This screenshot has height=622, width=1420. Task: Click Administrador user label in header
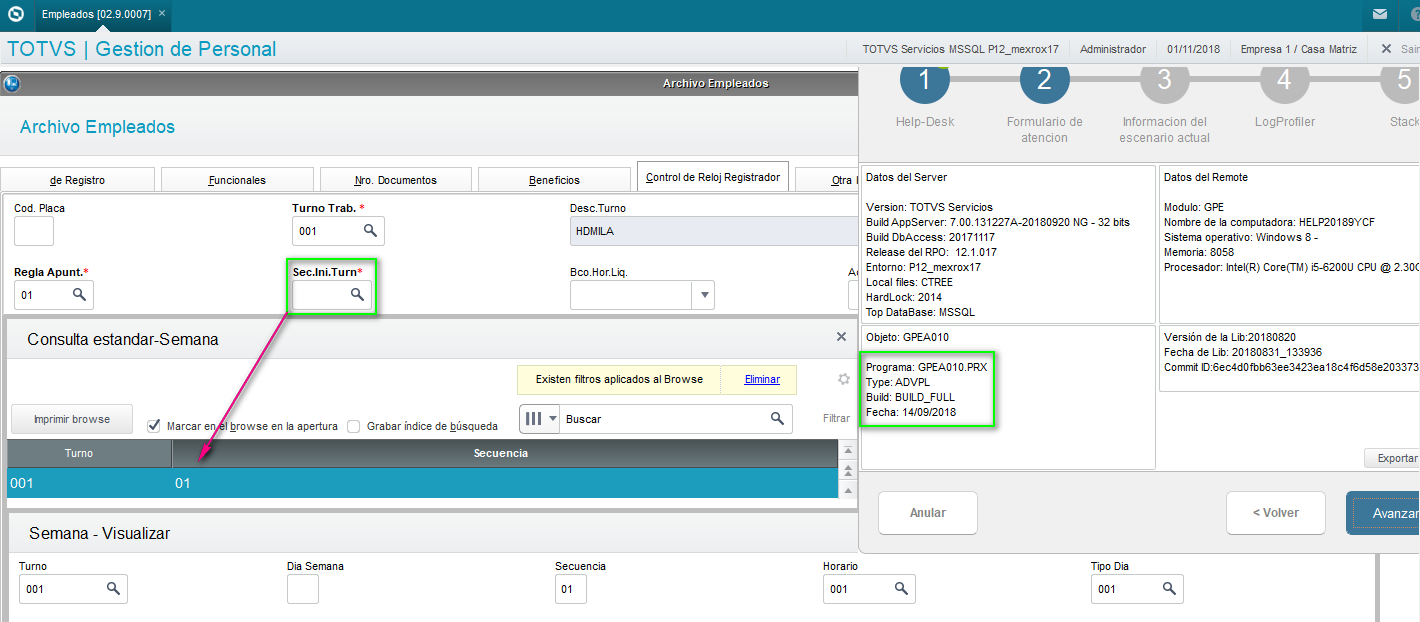point(1113,49)
